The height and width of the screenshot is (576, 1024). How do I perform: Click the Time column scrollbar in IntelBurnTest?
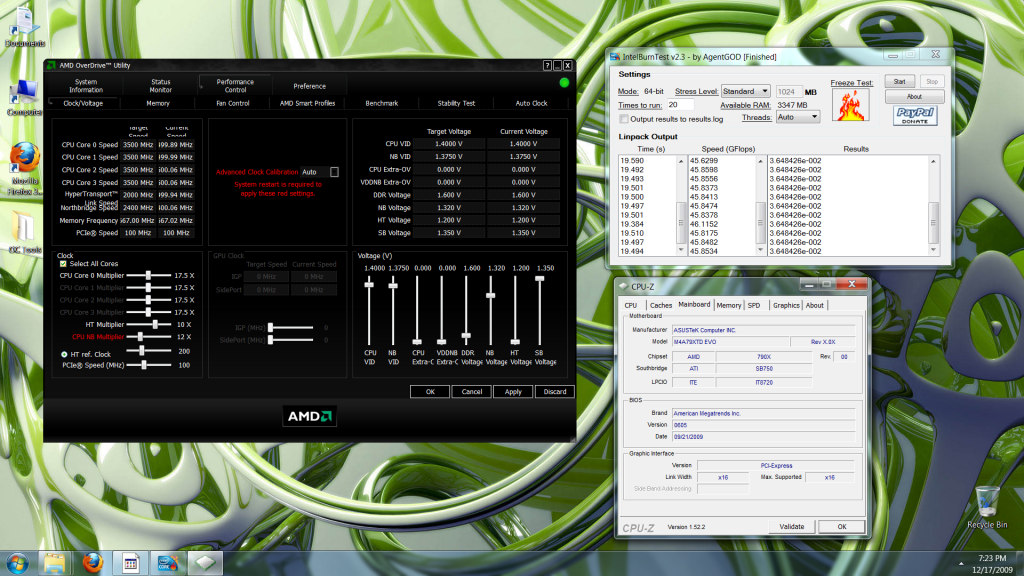(x=680, y=205)
